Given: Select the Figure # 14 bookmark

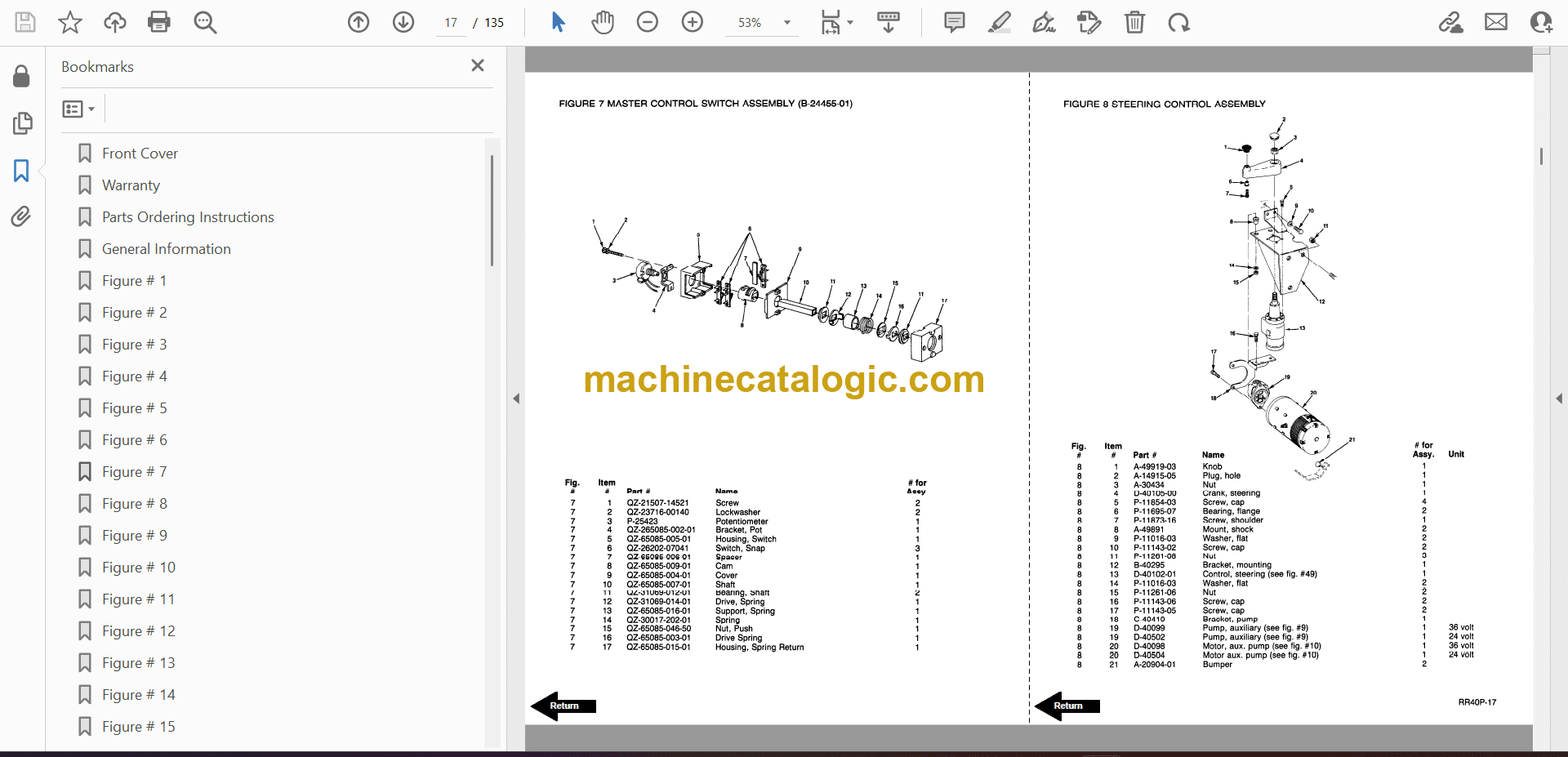Looking at the screenshot, I should pos(138,695).
